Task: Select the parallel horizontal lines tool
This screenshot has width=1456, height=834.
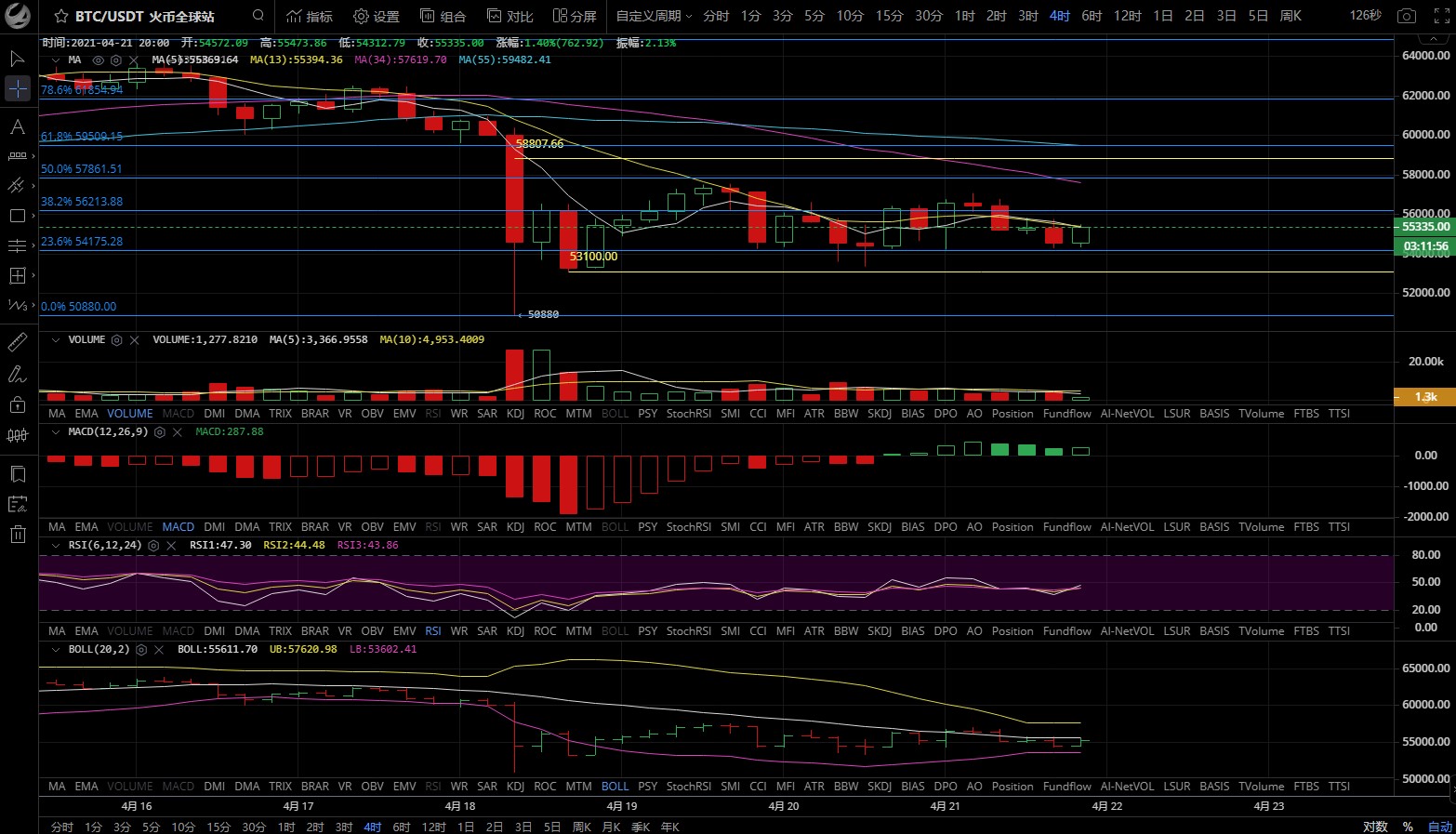Action: coord(18,245)
